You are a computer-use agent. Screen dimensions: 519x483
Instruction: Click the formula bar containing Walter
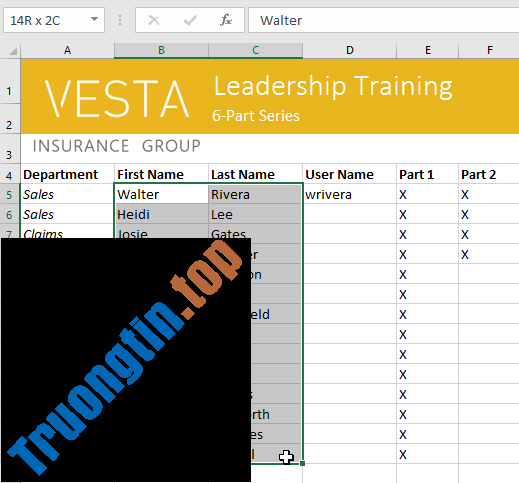383,20
